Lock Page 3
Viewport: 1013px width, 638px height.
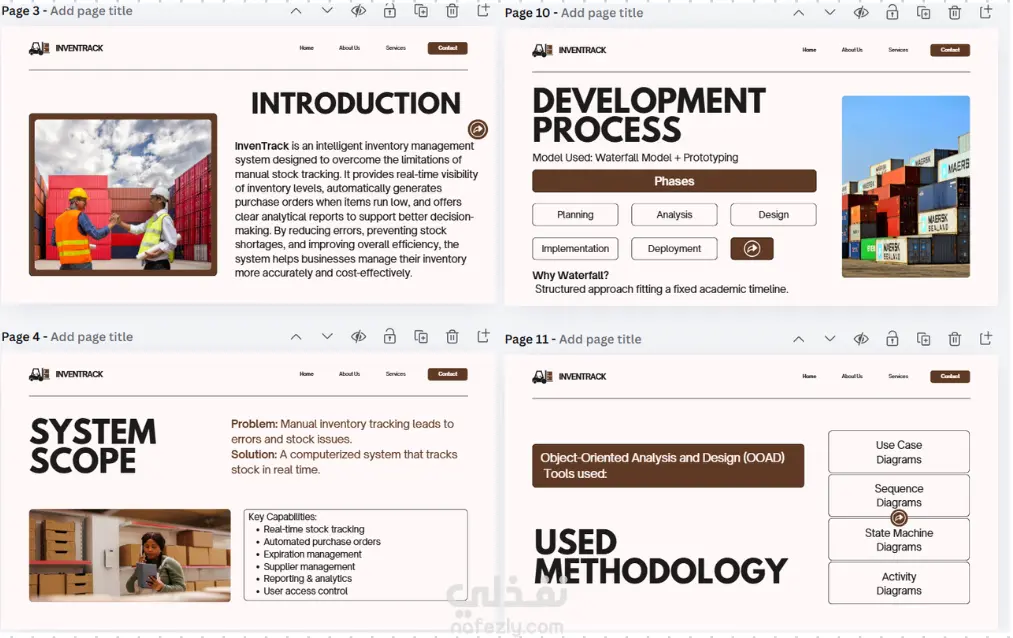click(390, 11)
